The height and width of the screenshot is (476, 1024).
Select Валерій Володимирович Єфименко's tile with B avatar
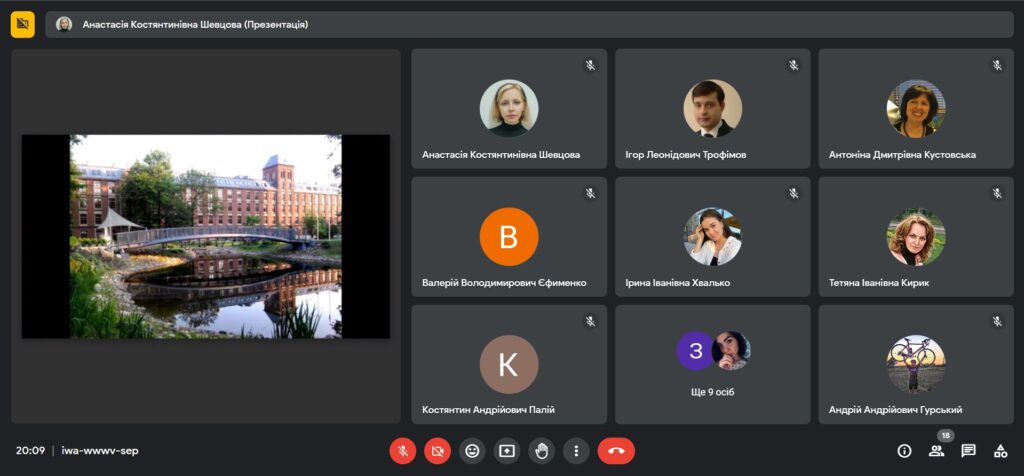[509, 237]
